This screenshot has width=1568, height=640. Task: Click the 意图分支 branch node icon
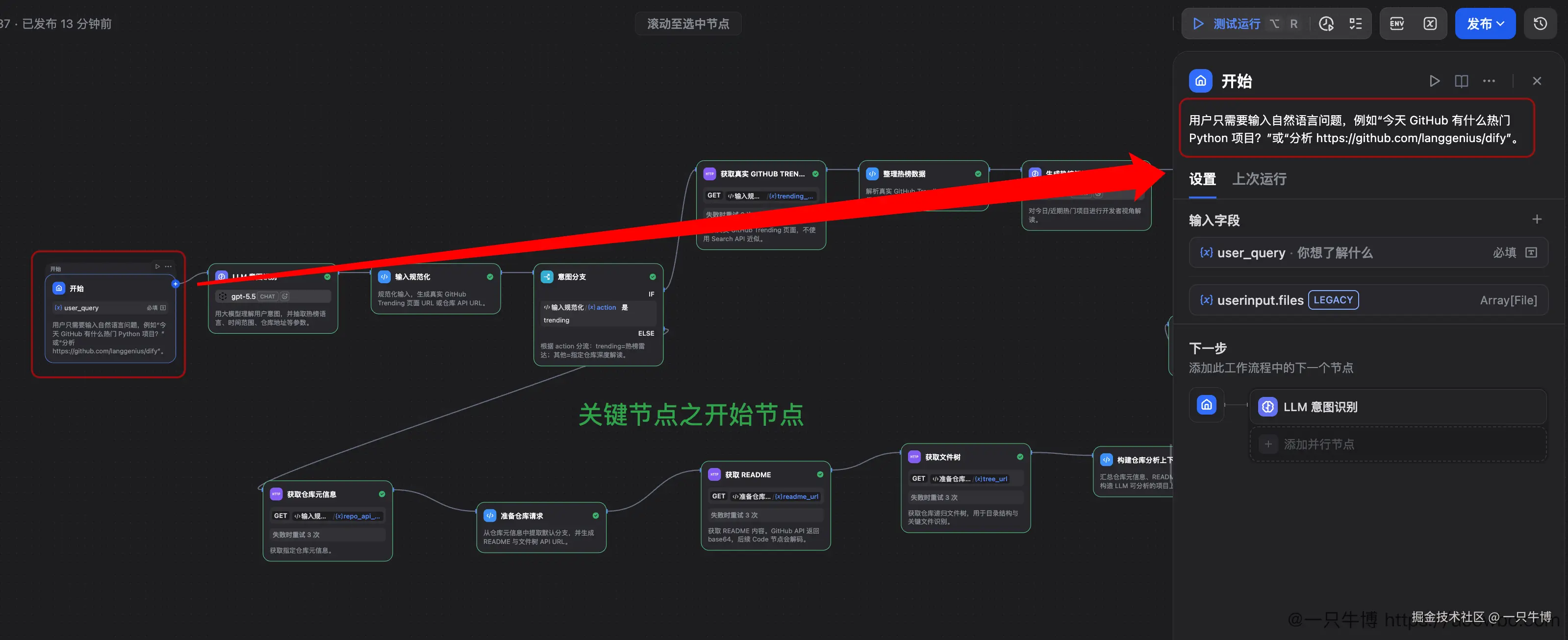point(547,277)
